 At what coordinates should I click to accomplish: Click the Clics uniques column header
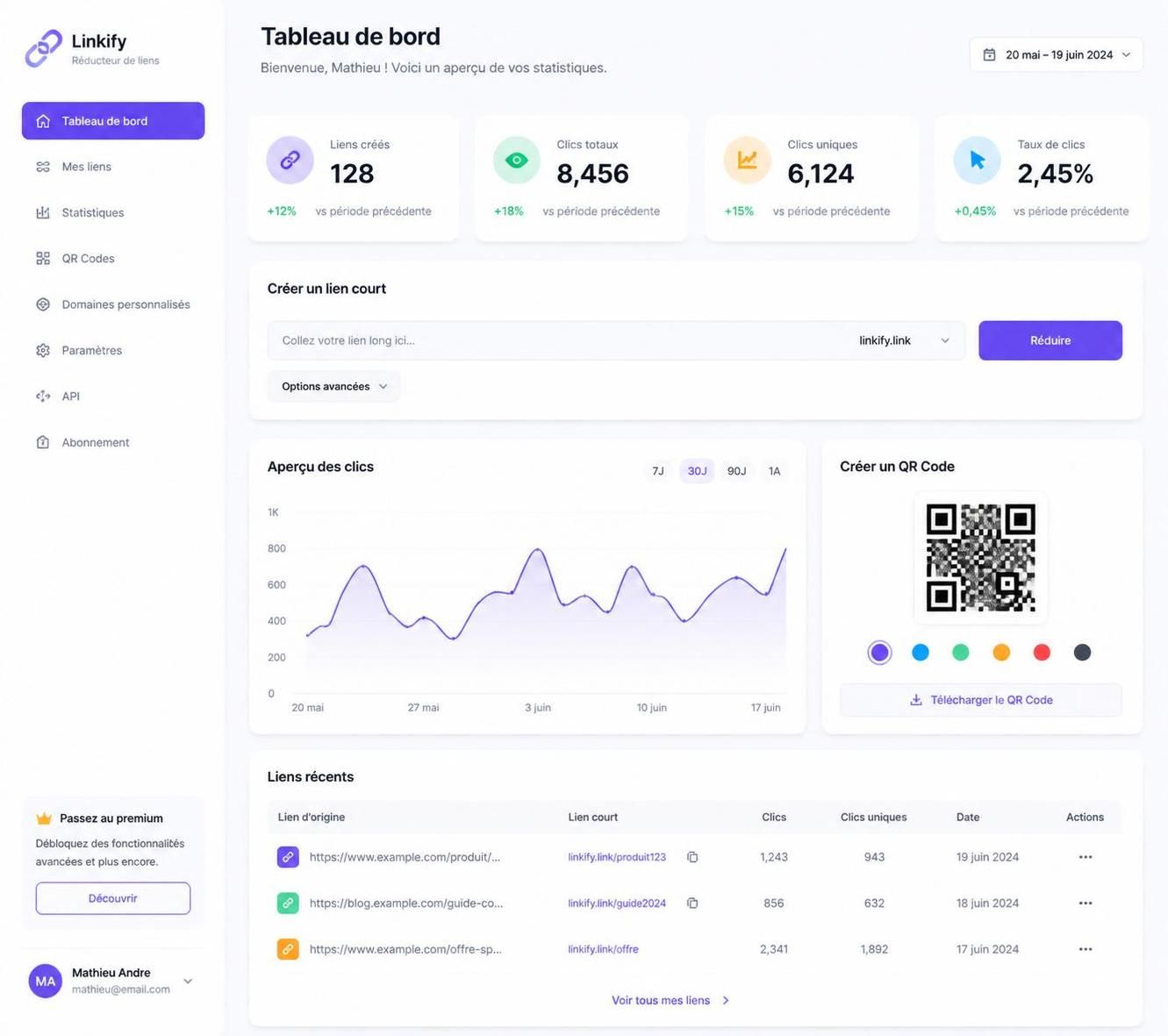[874, 817]
